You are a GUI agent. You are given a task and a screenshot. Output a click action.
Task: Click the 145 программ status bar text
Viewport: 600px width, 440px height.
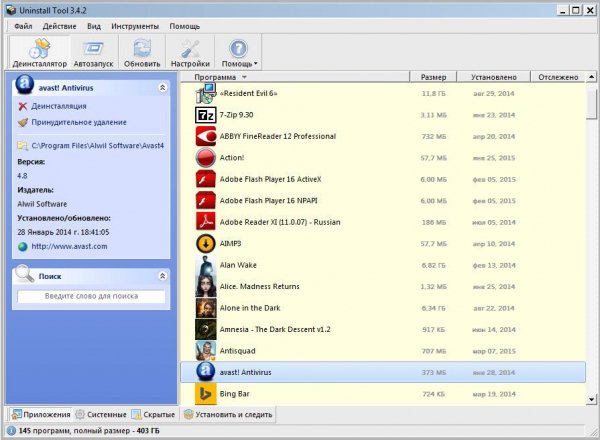89,431
